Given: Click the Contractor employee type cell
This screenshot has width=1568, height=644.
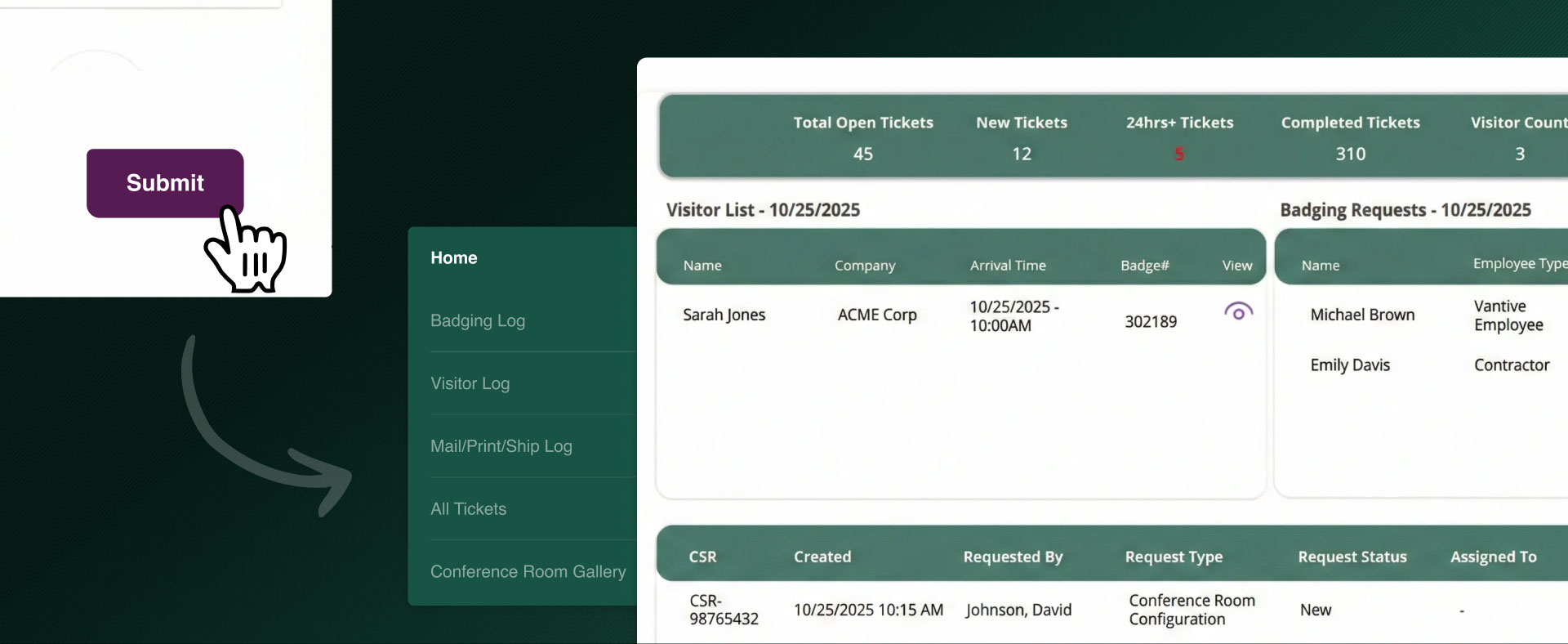Looking at the screenshot, I should point(1512,365).
